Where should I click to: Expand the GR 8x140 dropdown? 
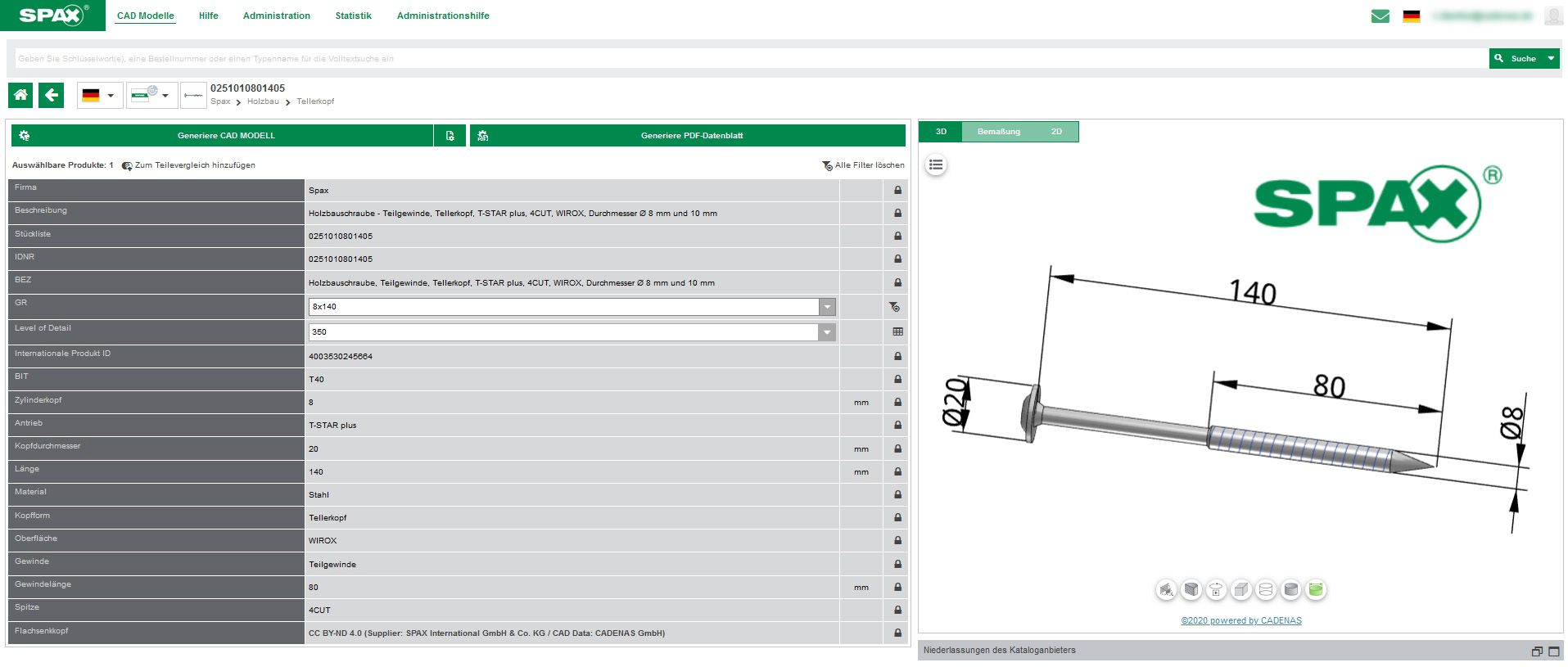click(x=827, y=307)
